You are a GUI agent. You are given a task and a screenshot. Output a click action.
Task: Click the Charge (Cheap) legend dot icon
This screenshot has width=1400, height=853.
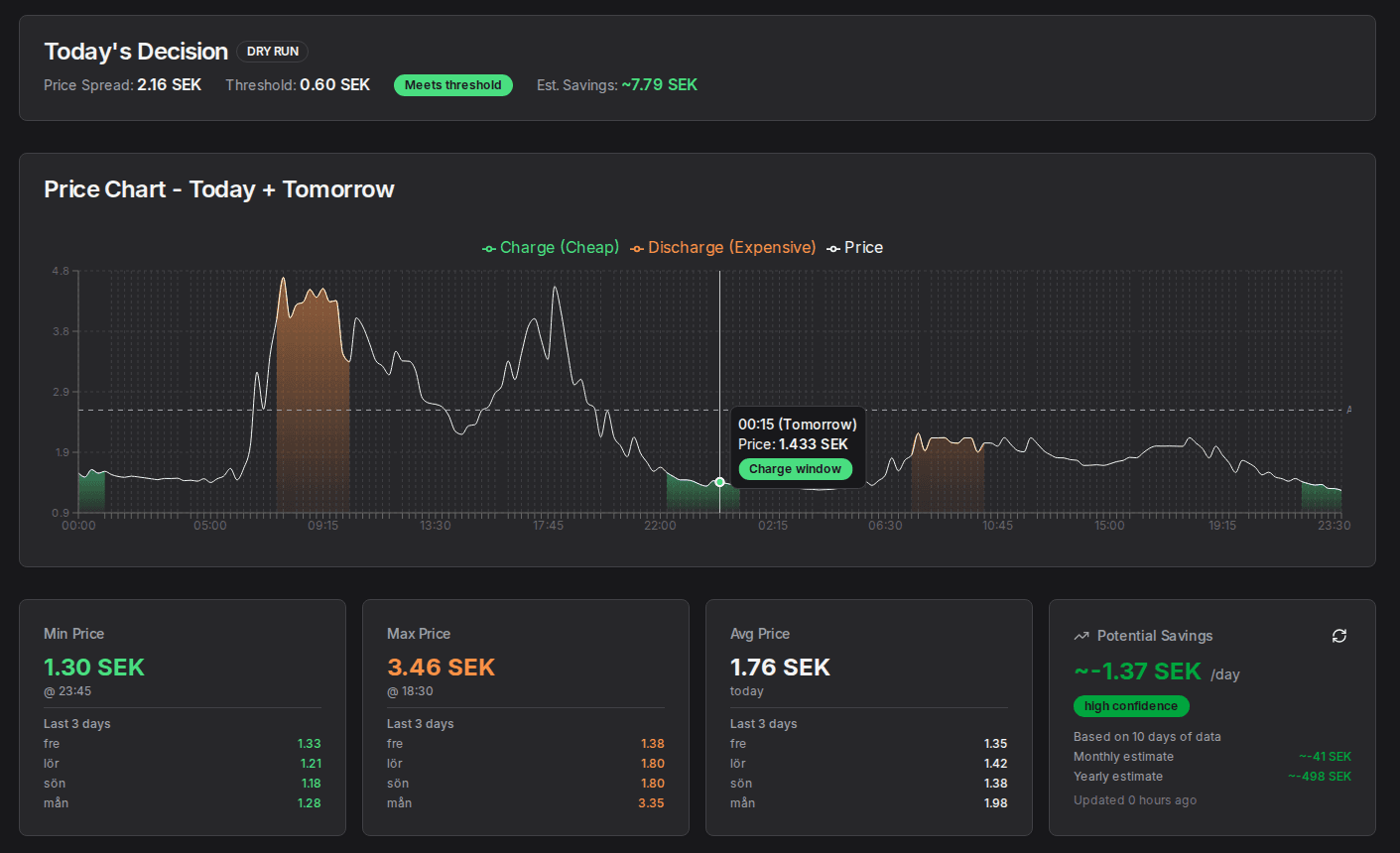click(x=487, y=247)
